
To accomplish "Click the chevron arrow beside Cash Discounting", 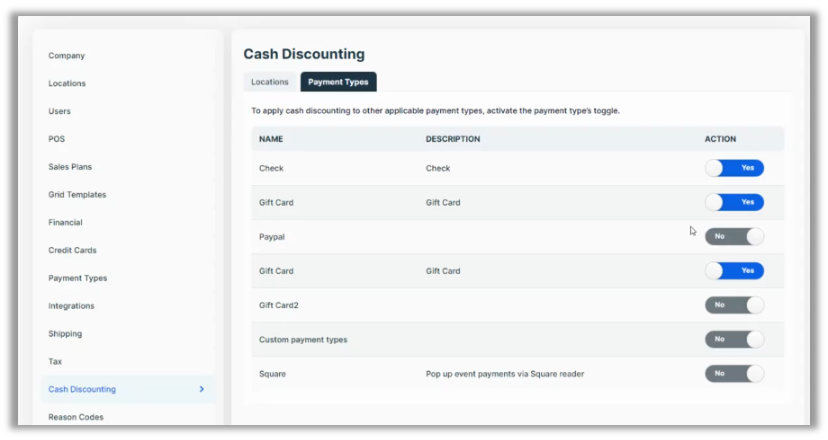I will coord(201,389).
